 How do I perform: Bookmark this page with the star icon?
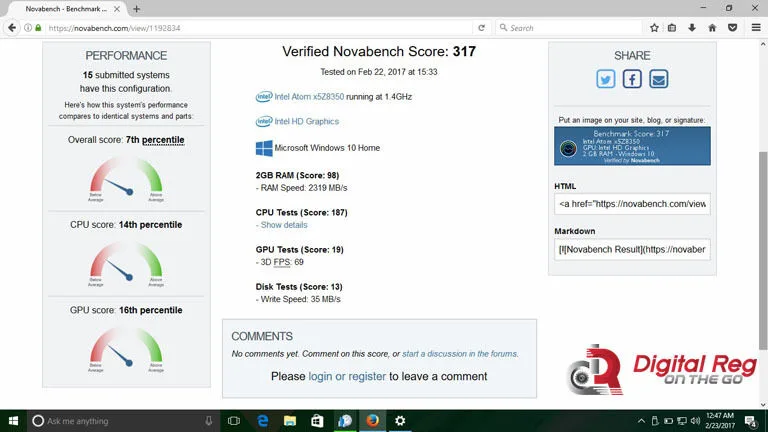[654, 28]
